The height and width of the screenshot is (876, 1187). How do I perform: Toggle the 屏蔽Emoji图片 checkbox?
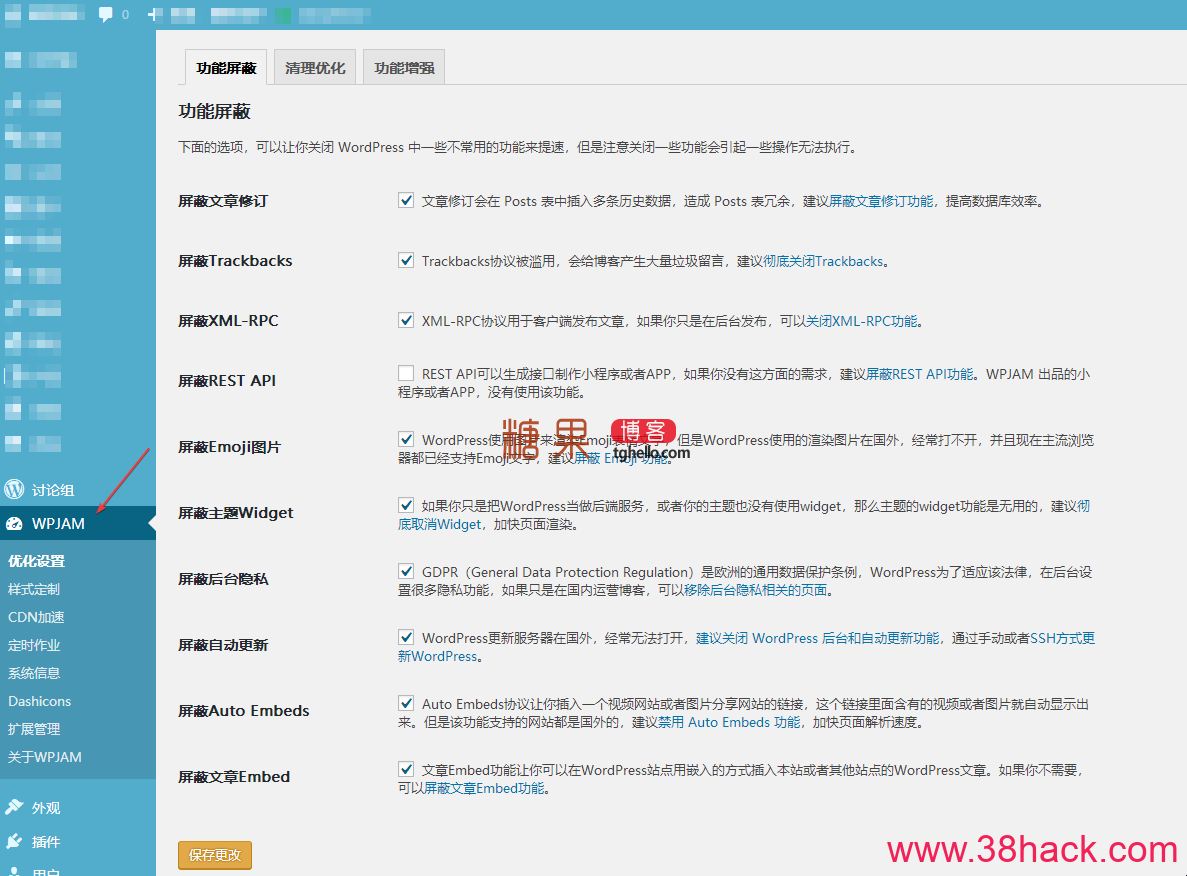[x=406, y=439]
